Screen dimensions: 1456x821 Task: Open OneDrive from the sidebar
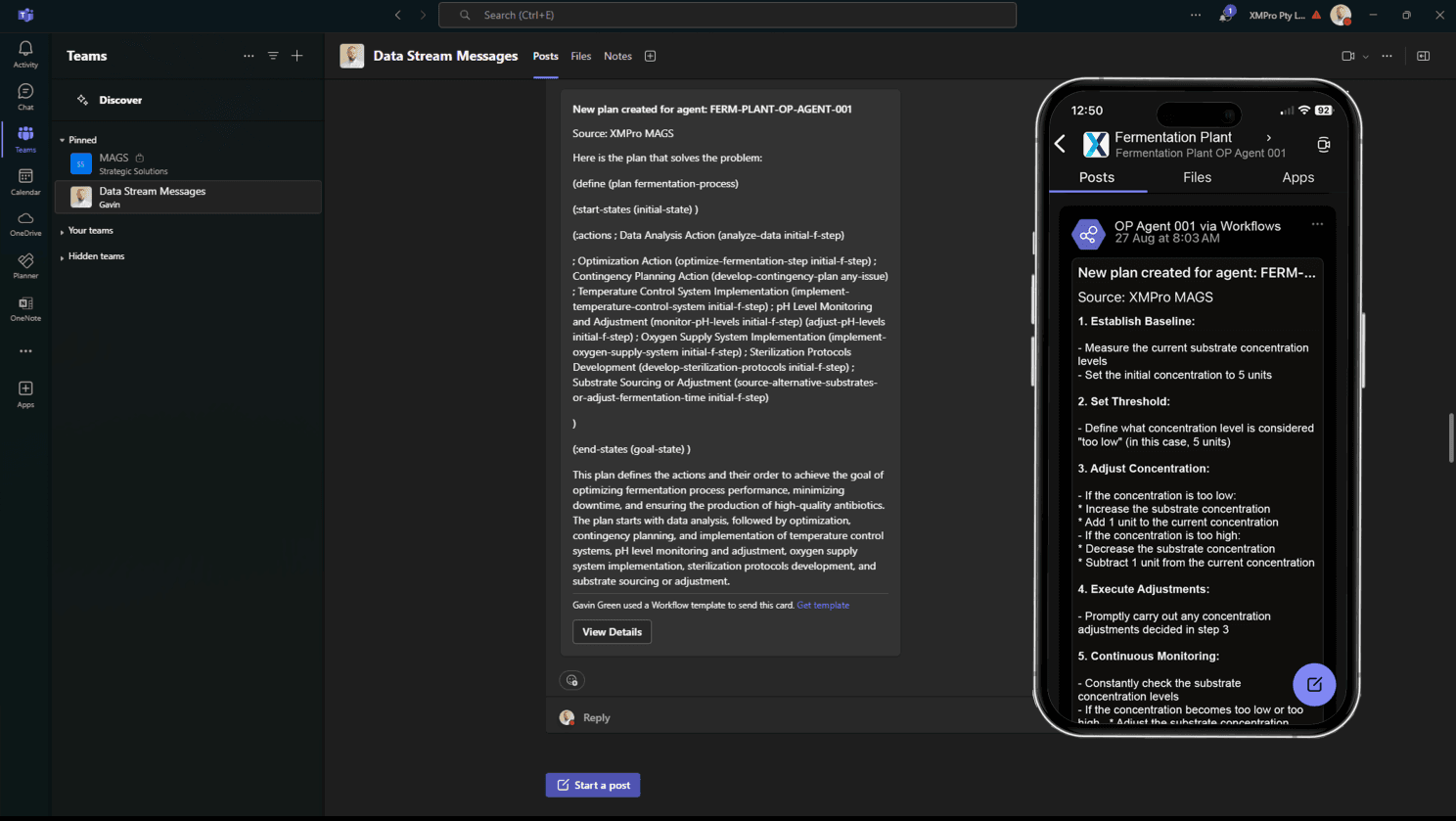[25, 223]
